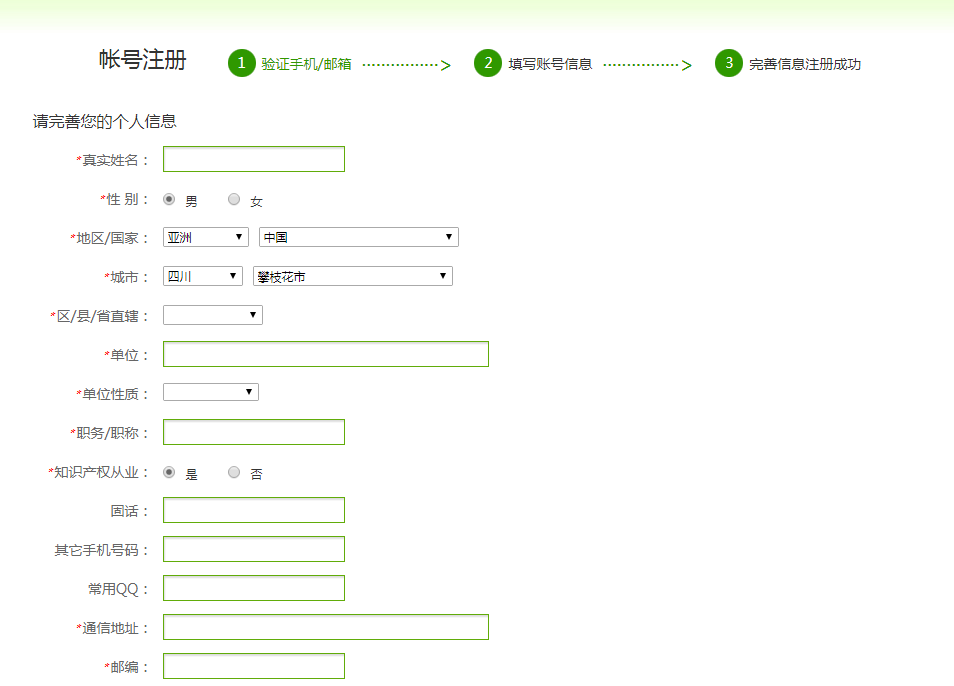The width and height of the screenshot is (954, 686).
Task: Click the 真实姓名 input field
Action: (254, 159)
